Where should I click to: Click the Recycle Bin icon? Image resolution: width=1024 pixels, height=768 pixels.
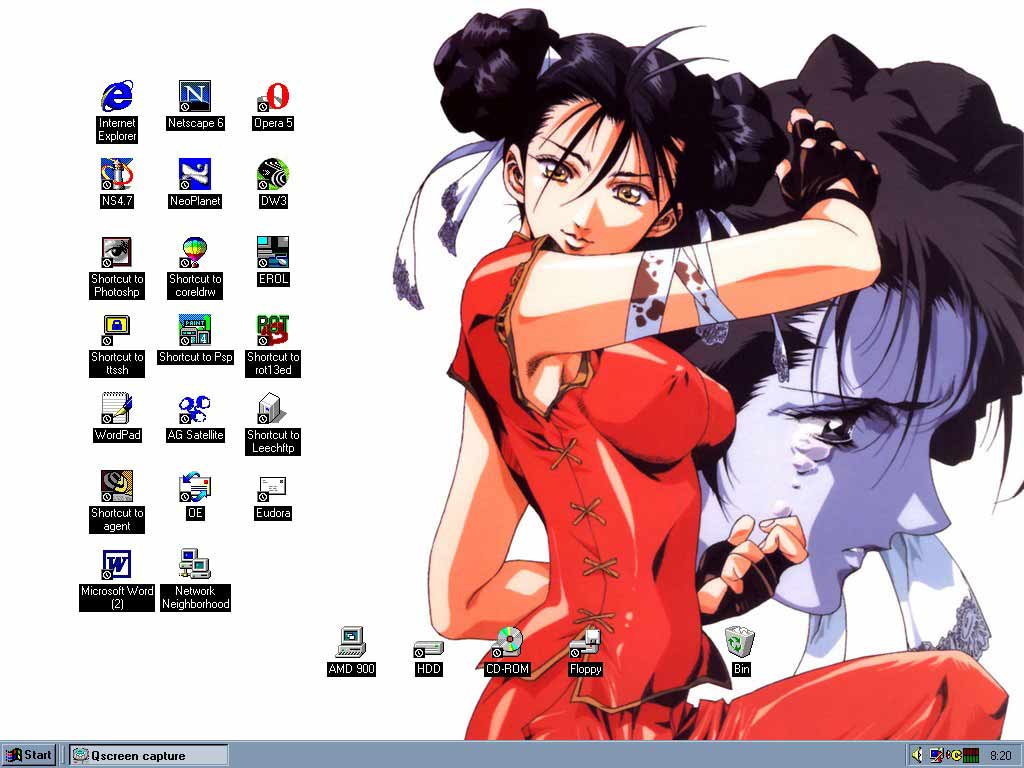(x=740, y=642)
